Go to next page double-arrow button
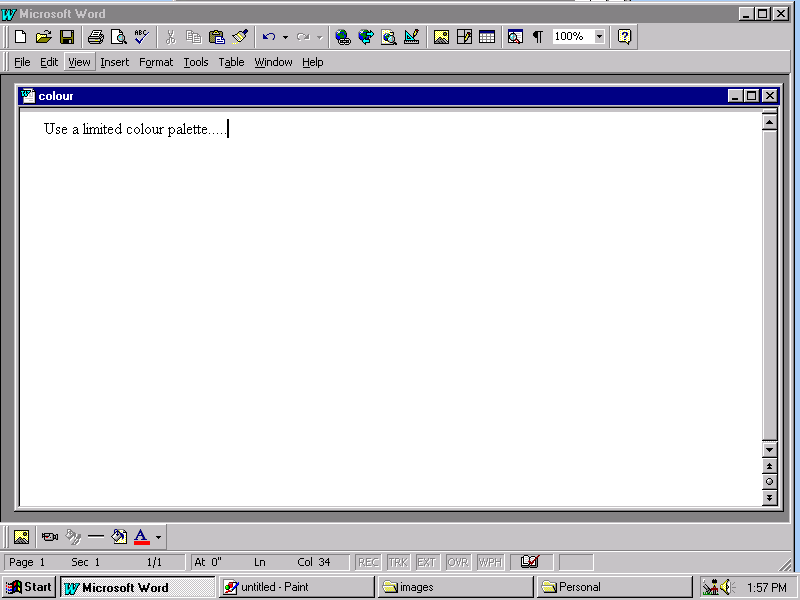Viewport: 800px width, 600px height. click(769, 497)
